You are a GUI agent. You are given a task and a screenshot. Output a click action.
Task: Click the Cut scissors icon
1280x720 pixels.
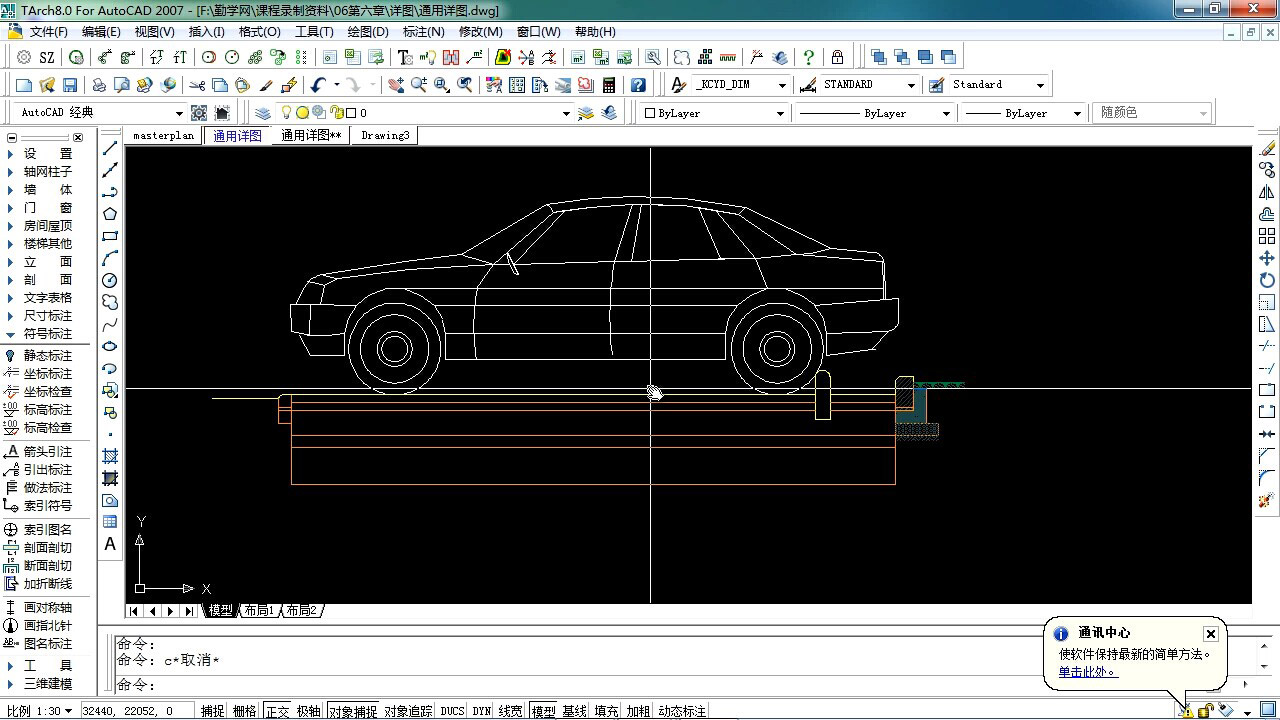click(x=197, y=85)
